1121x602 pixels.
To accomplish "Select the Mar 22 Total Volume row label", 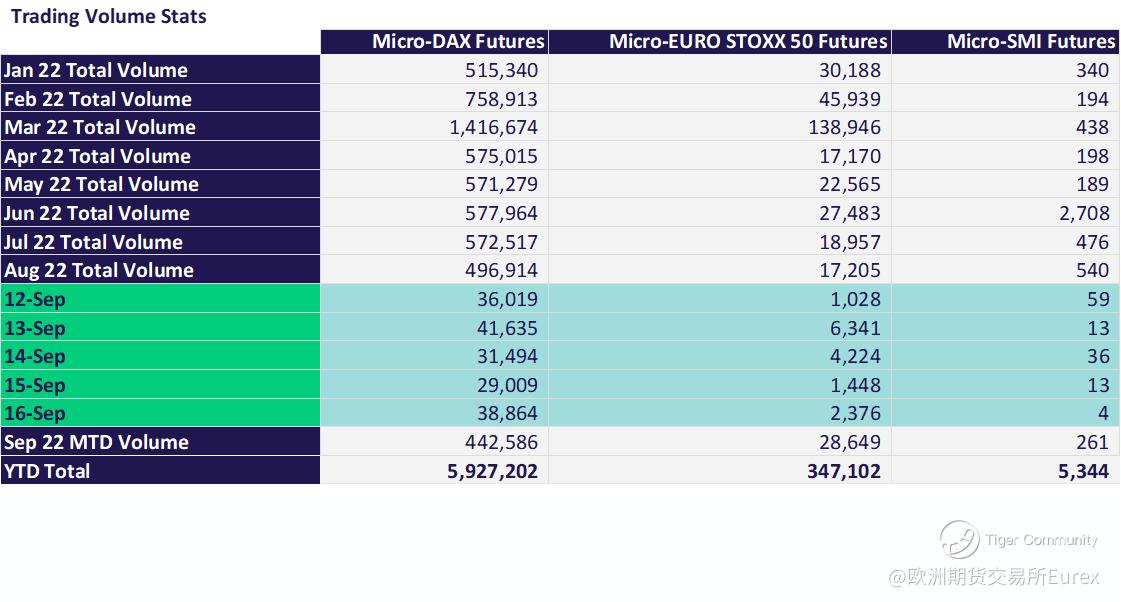I will 100,127.
